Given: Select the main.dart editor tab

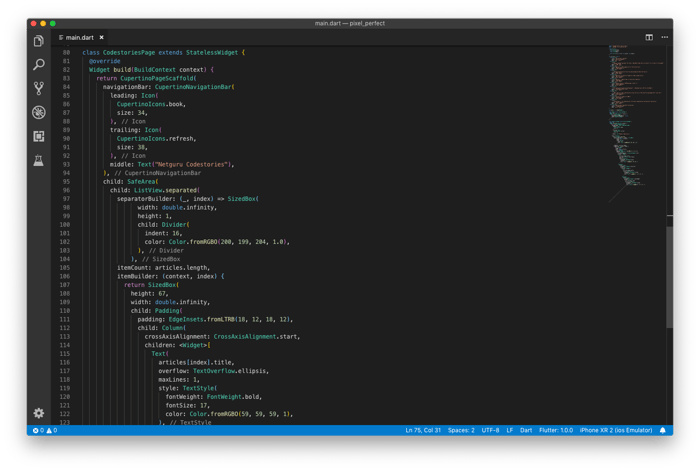Looking at the screenshot, I should tap(80, 37).
